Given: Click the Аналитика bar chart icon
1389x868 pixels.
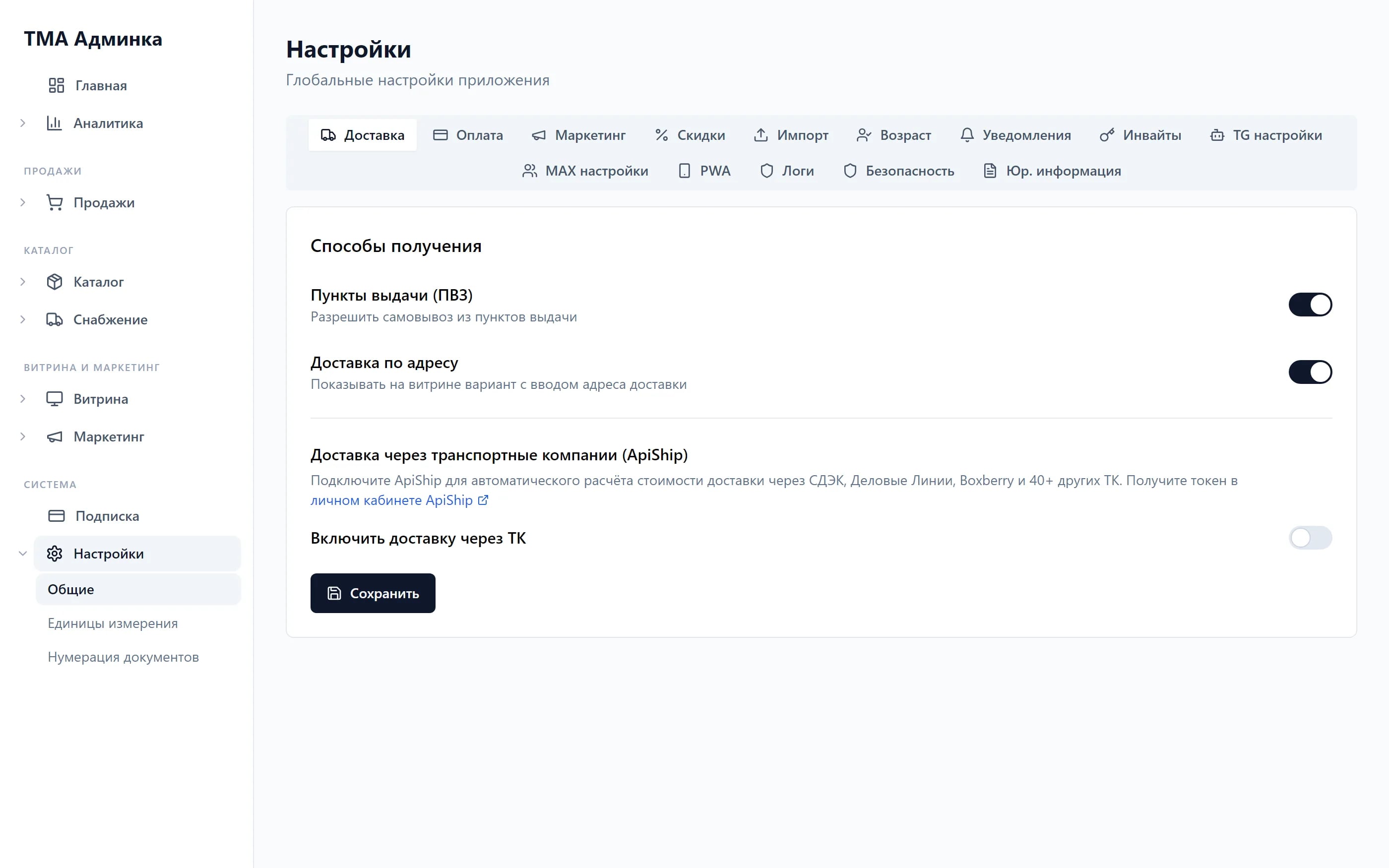Looking at the screenshot, I should [55, 123].
